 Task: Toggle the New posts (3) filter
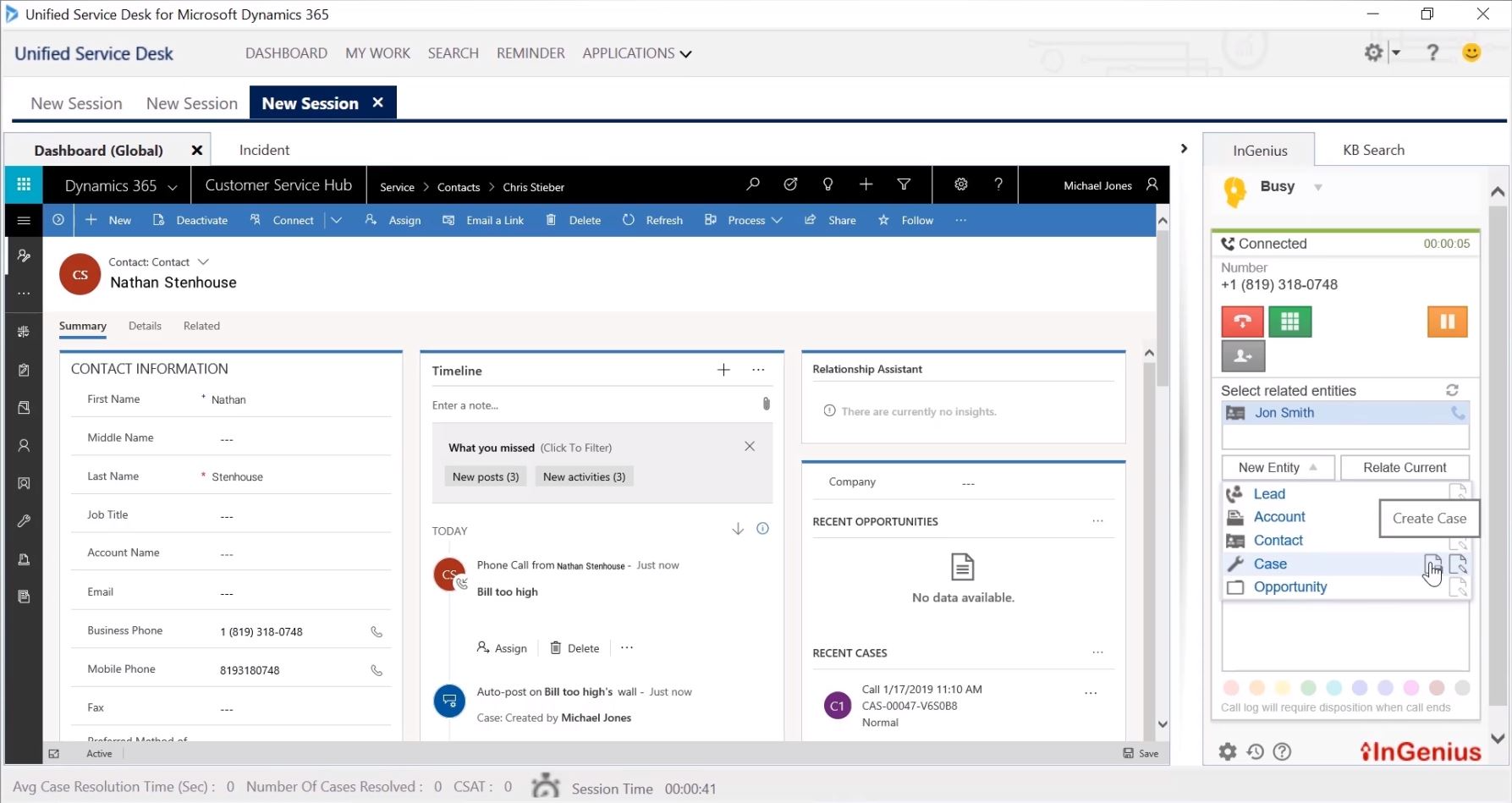[486, 476]
